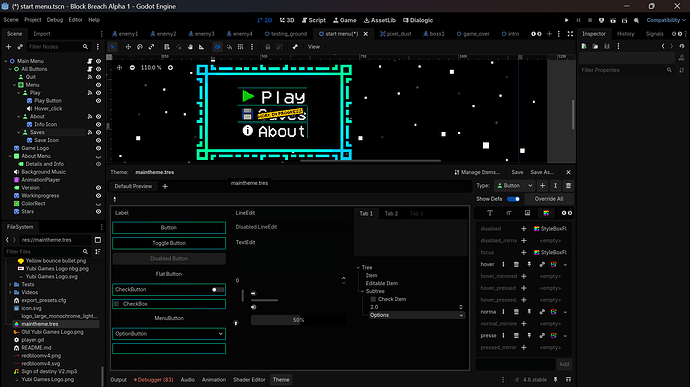
Task: Open the viewport View menu
Action: (x=313, y=47)
